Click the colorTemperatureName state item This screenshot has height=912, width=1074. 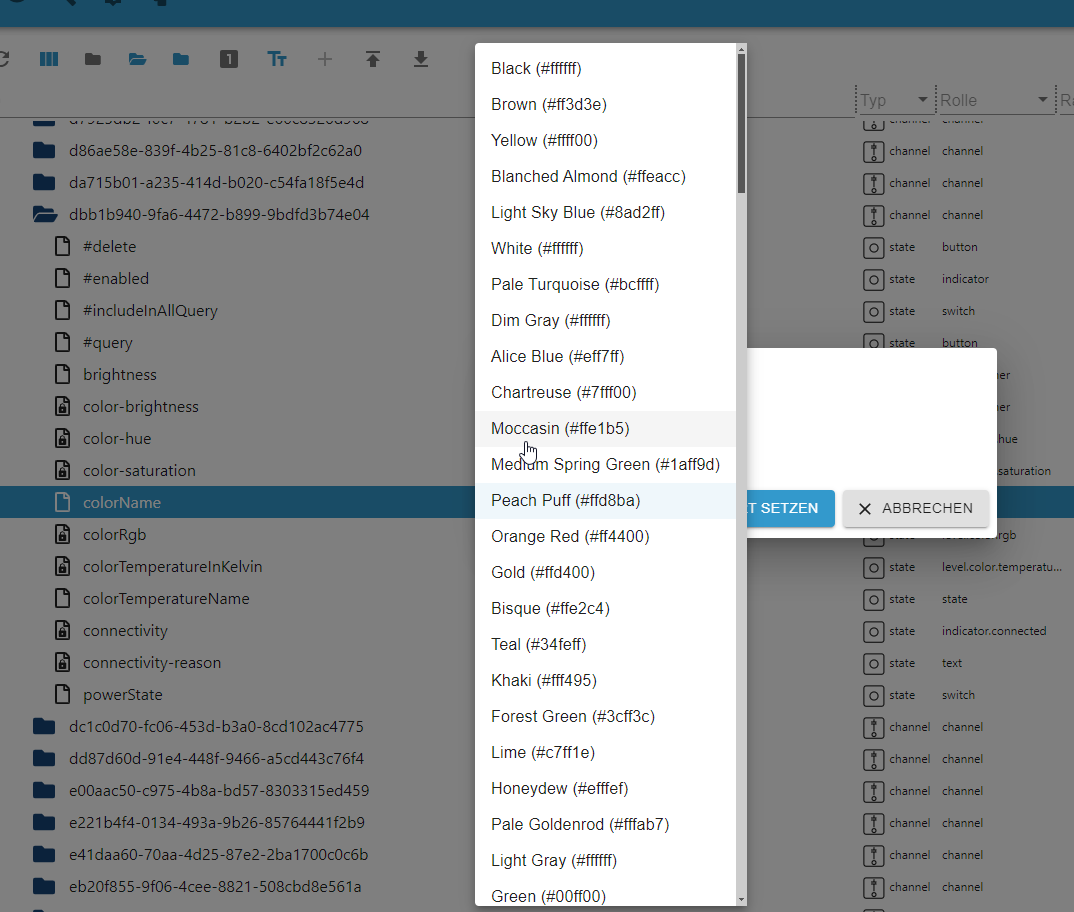[166, 599]
